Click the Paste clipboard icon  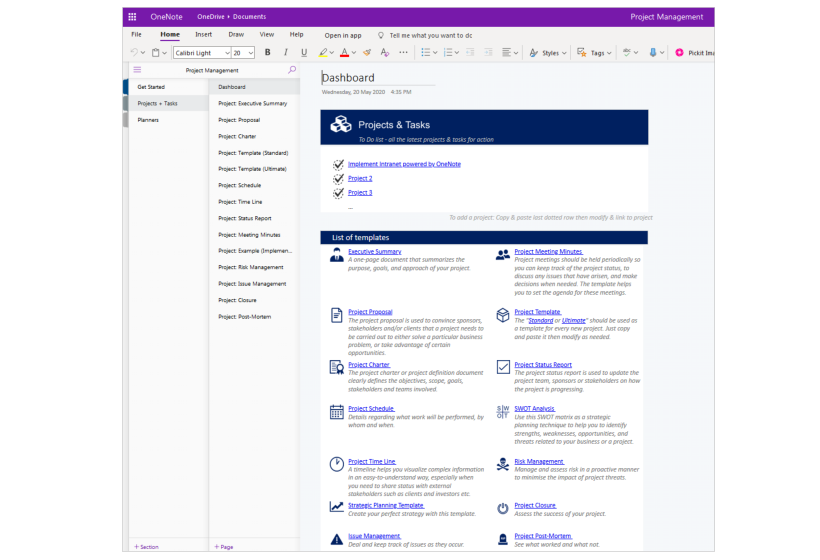[155, 52]
